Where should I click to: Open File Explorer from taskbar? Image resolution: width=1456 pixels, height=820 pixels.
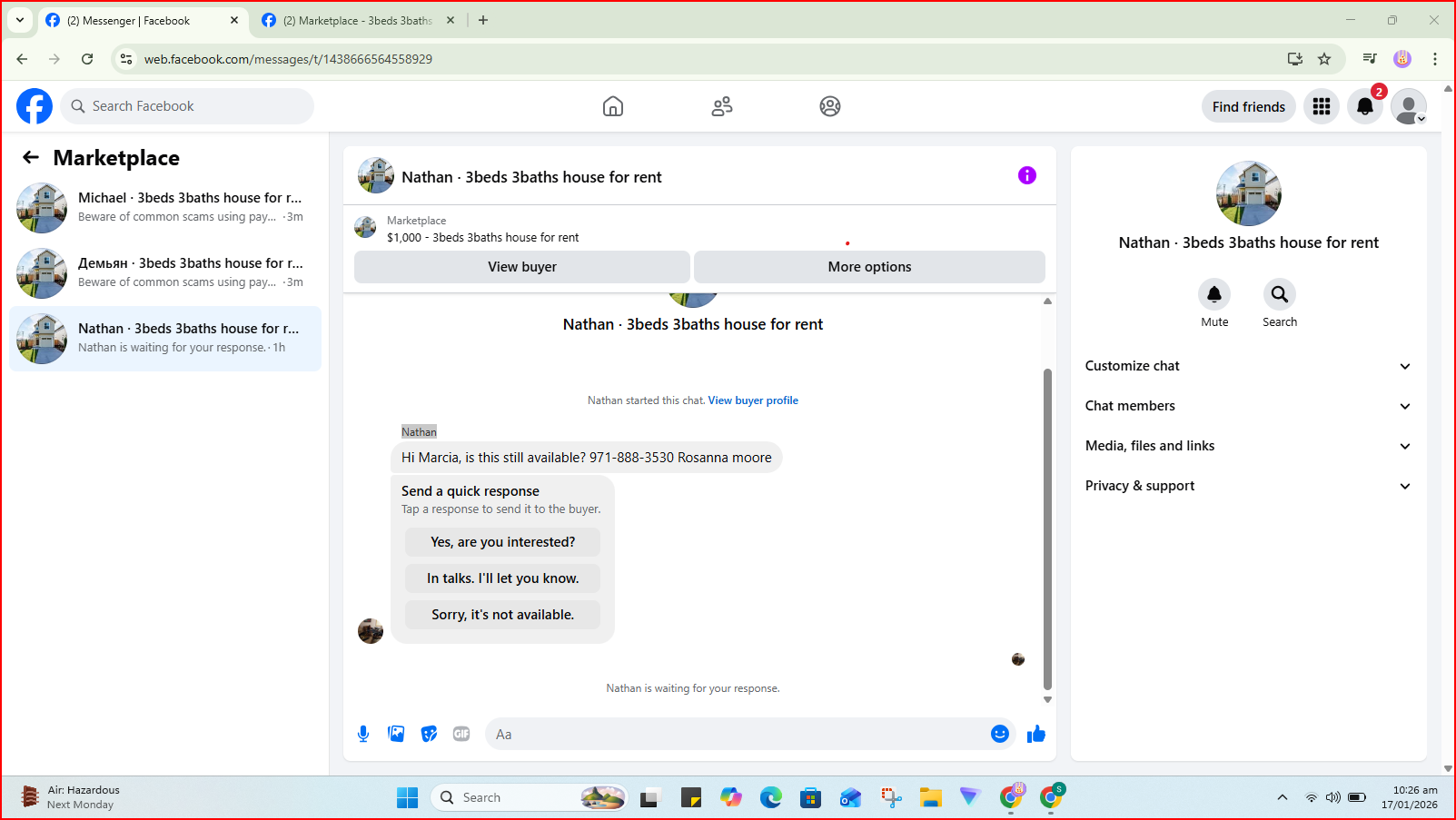click(930, 797)
